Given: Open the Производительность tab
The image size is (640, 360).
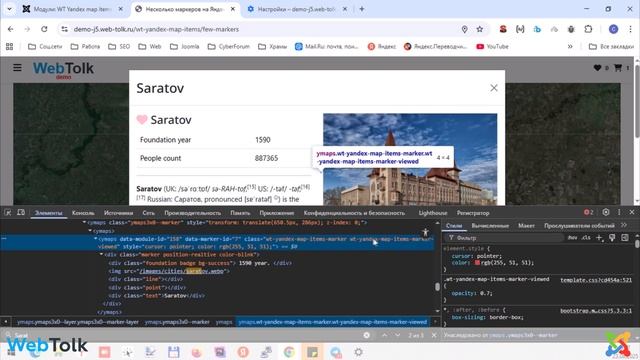Looking at the screenshot, I should click(x=193, y=213).
